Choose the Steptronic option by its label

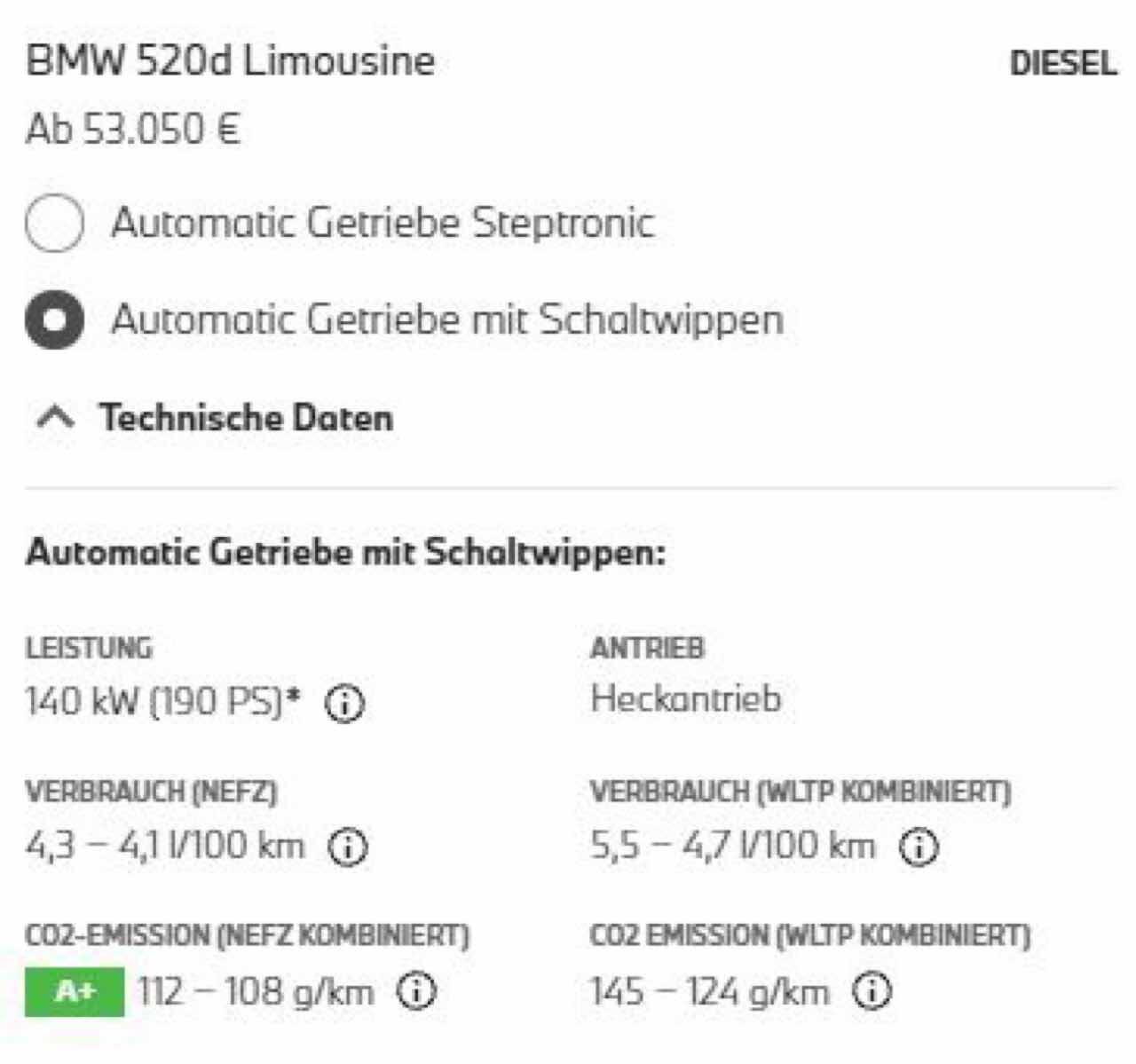pyautogui.click(x=383, y=222)
